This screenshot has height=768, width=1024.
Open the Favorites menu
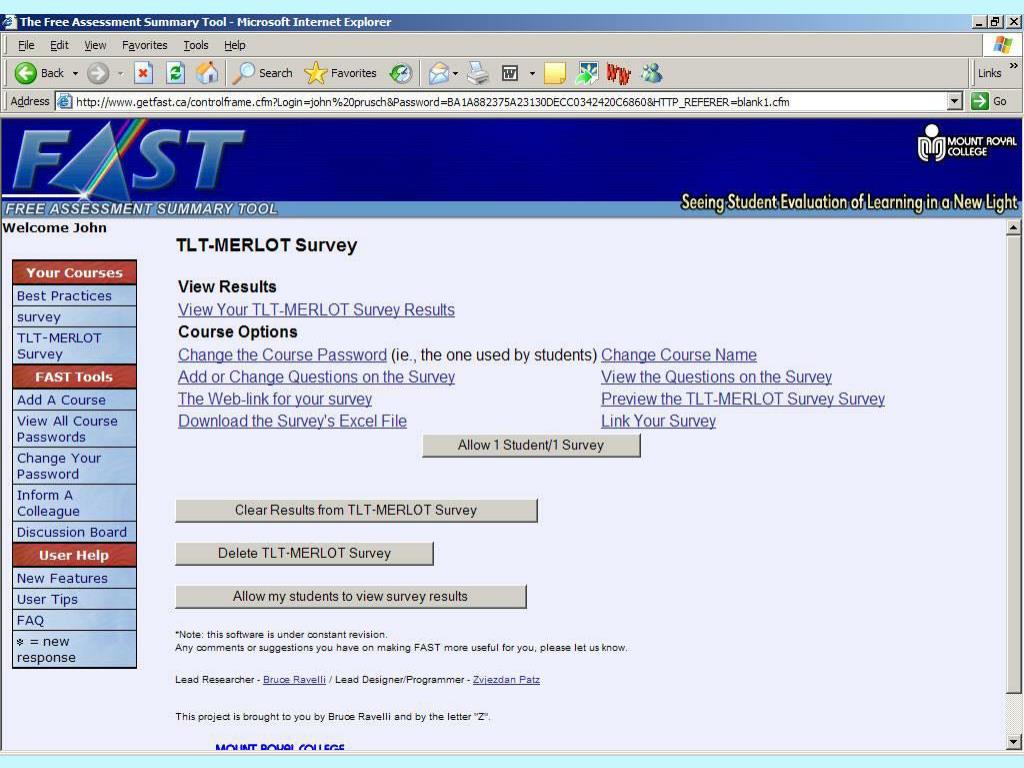click(144, 45)
